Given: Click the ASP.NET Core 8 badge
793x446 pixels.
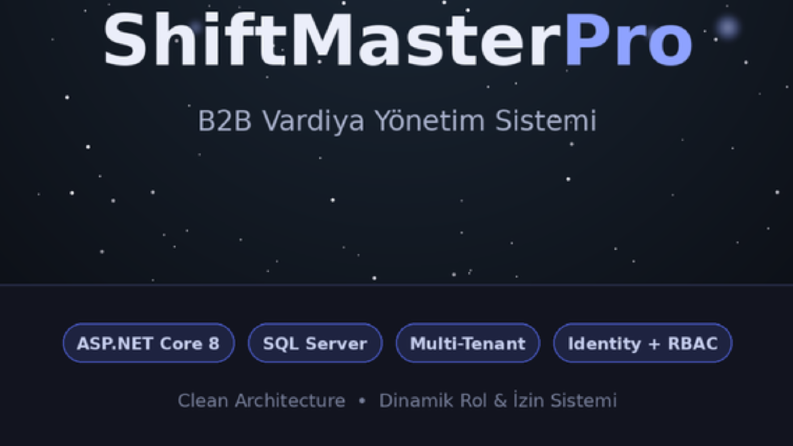Looking at the screenshot, I should pos(149,343).
